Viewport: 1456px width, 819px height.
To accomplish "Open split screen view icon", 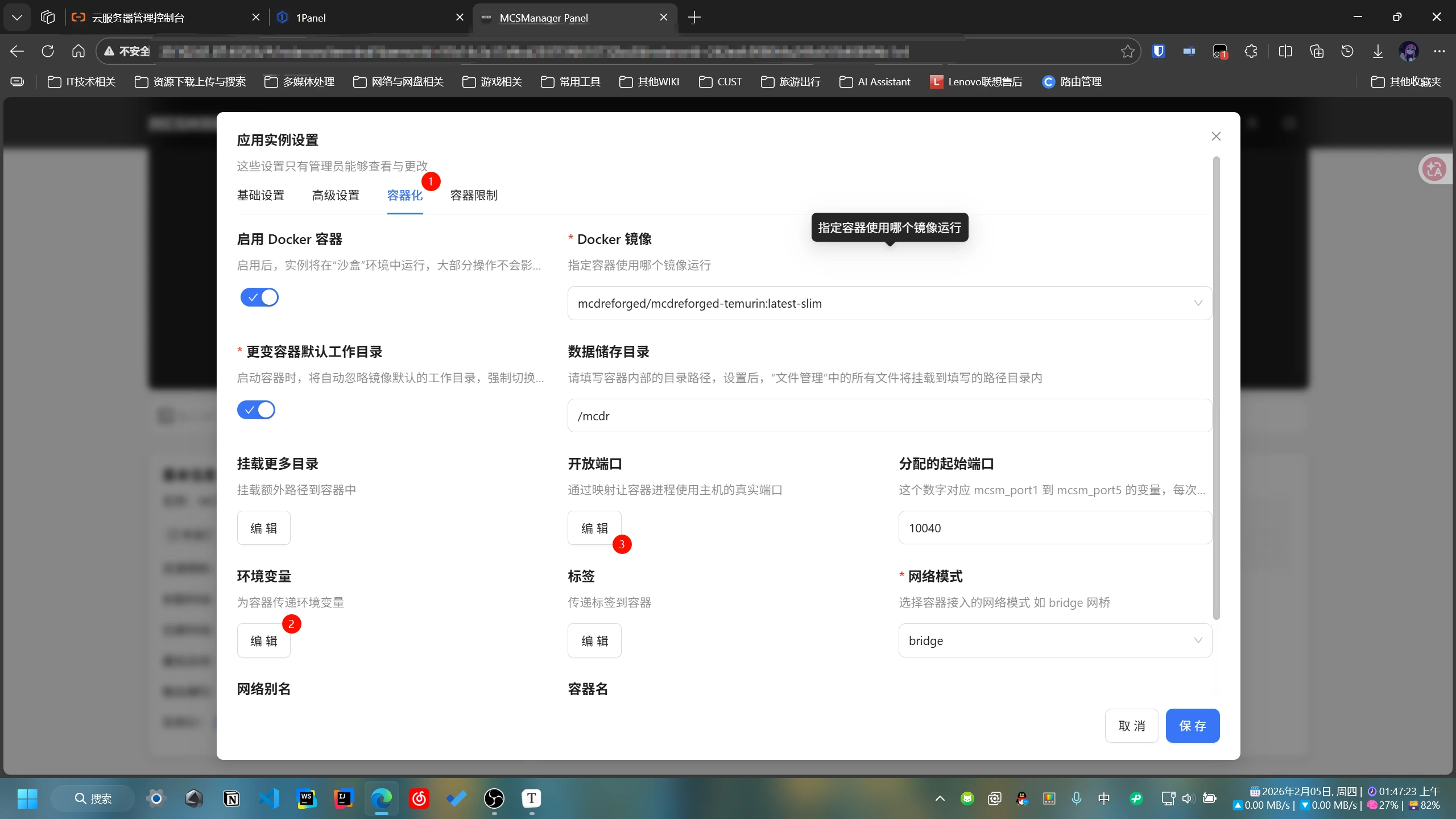I will pos(1285,51).
